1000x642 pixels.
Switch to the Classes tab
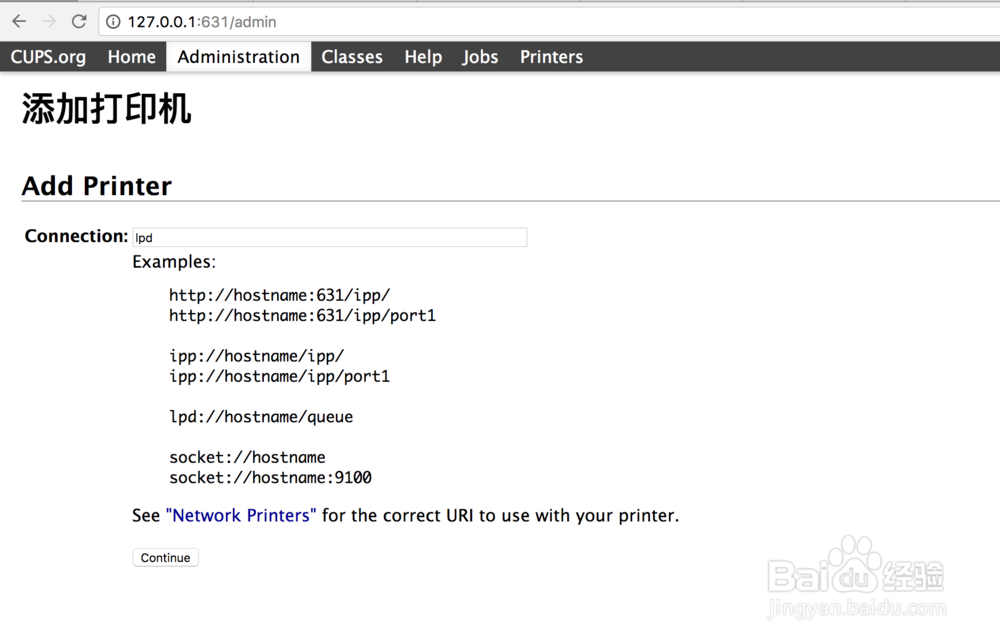[352, 57]
